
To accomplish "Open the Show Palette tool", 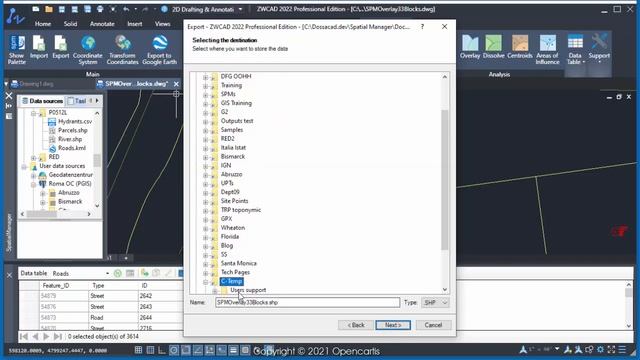I will [17, 49].
